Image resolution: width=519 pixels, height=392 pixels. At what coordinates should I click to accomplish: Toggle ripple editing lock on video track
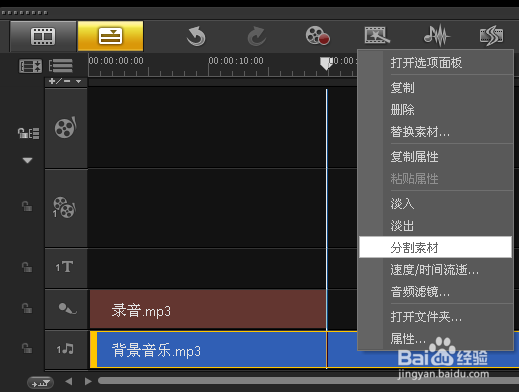(x=28, y=133)
